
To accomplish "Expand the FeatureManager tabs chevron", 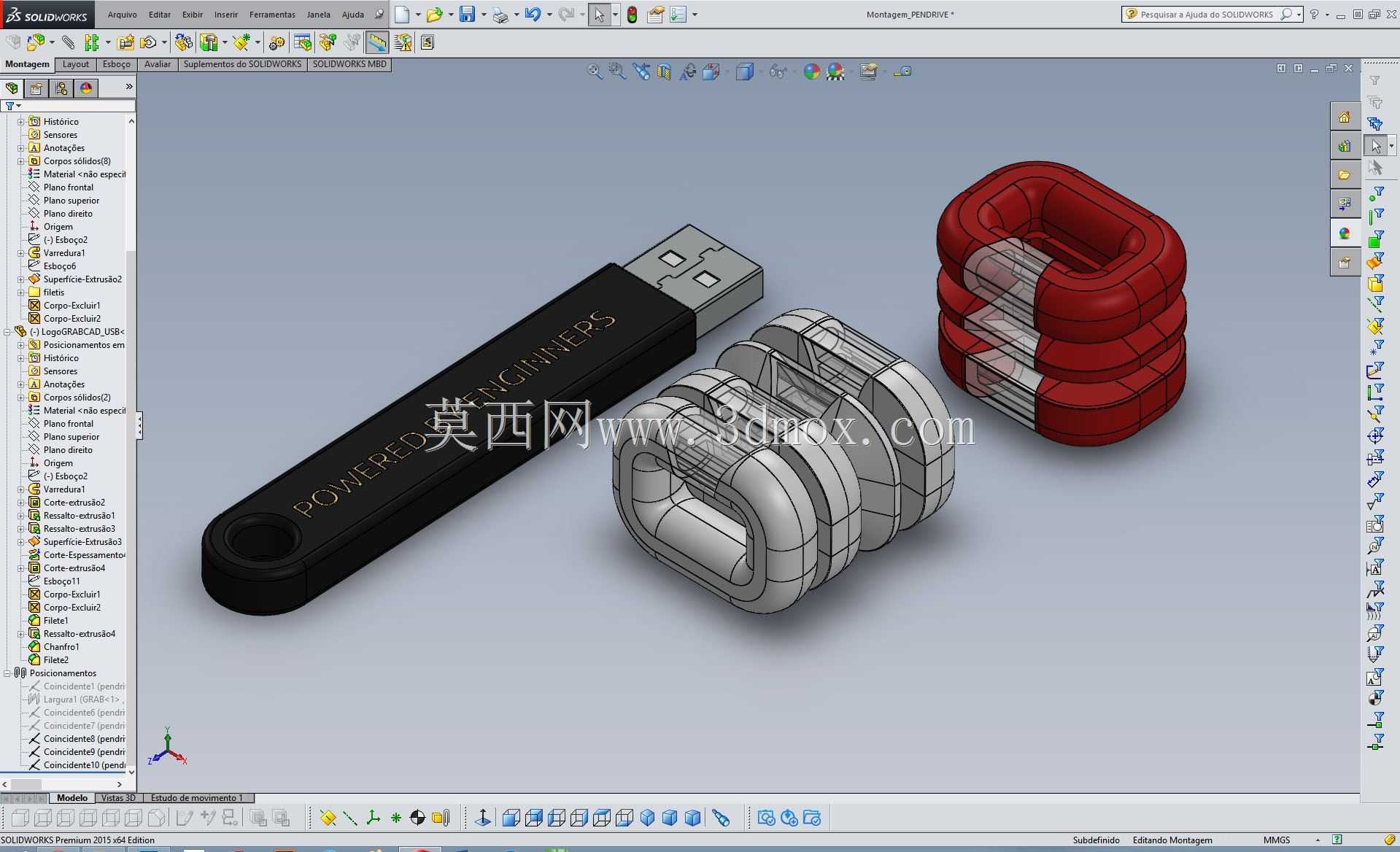I will tap(129, 87).
